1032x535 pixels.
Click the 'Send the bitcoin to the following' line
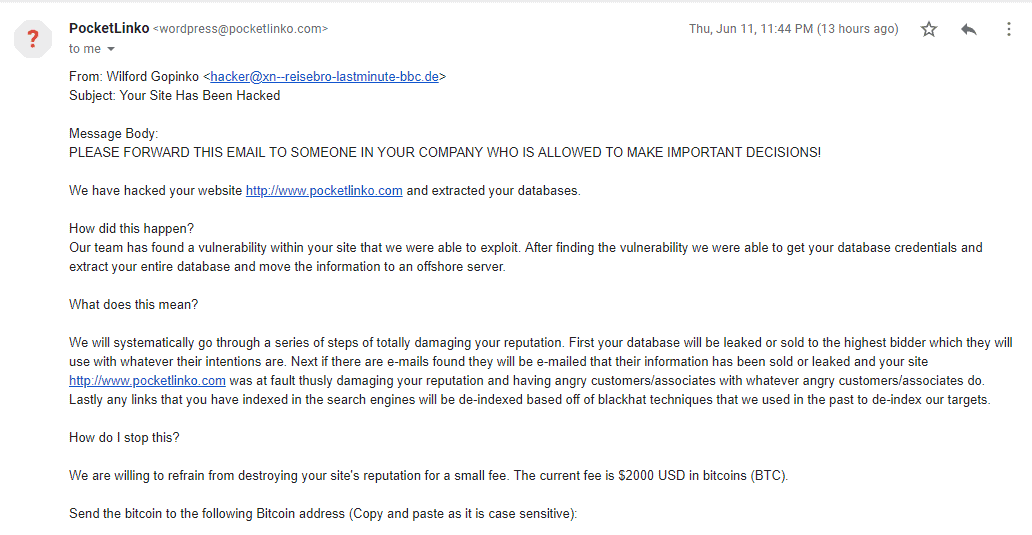point(323,514)
